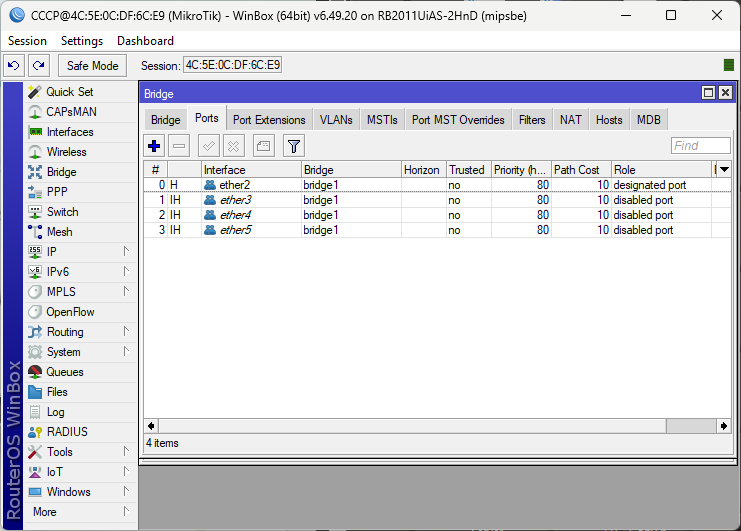This screenshot has width=741, height=531.
Task: Click the Find search field
Action: pos(700,146)
